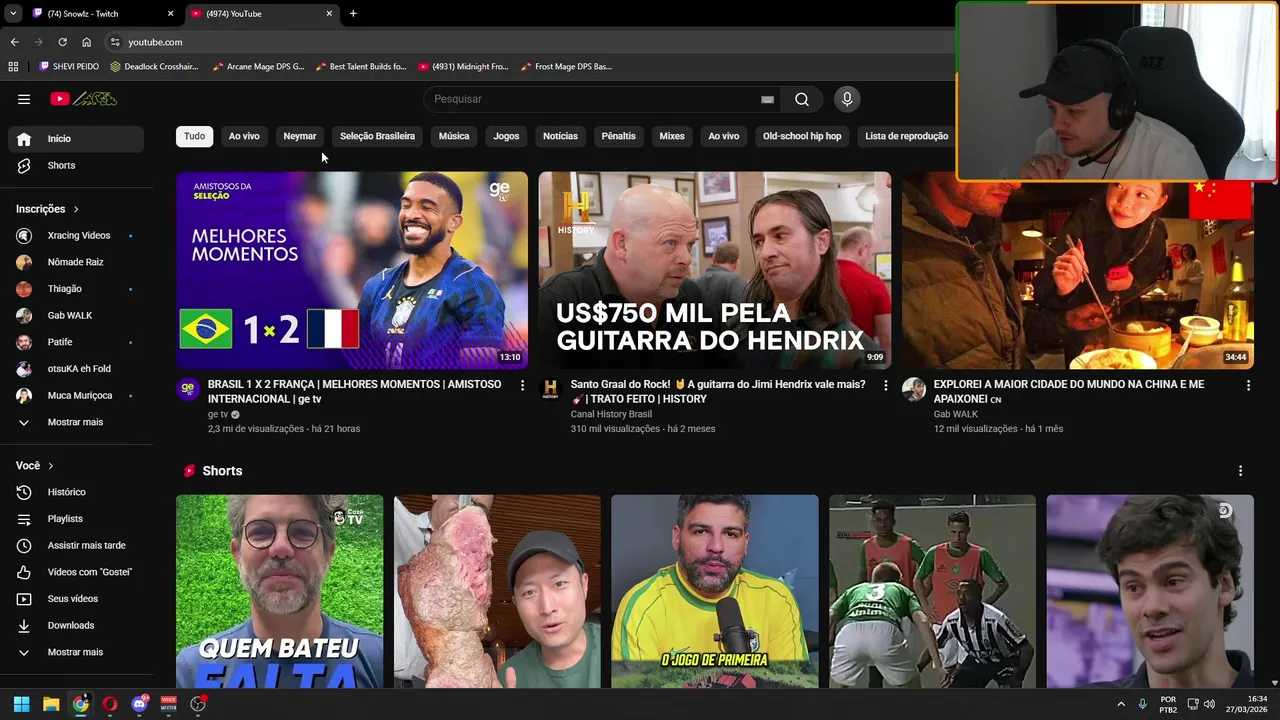Screen dimensions: 1280x720
Task: Open the on-screen keyboard in search bar
Action: point(767,99)
